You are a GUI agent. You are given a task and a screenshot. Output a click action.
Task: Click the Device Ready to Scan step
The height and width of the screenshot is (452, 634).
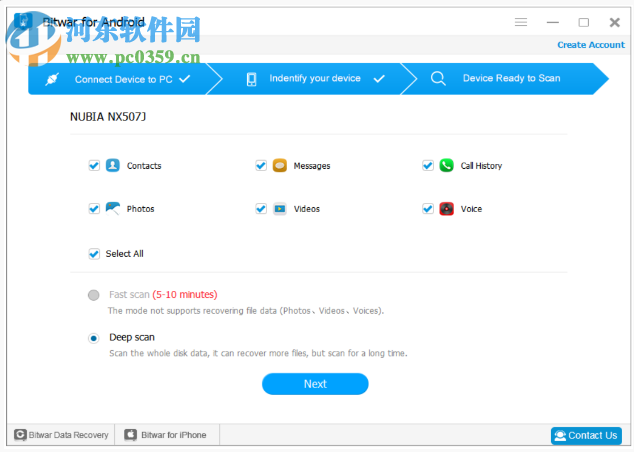pyautogui.click(x=505, y=79)
